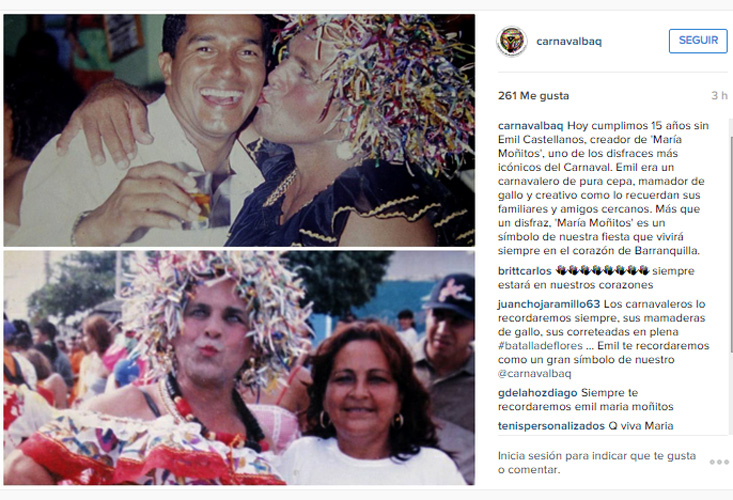
Task: View the 261 Me gusta likes list
Action: 533,96
